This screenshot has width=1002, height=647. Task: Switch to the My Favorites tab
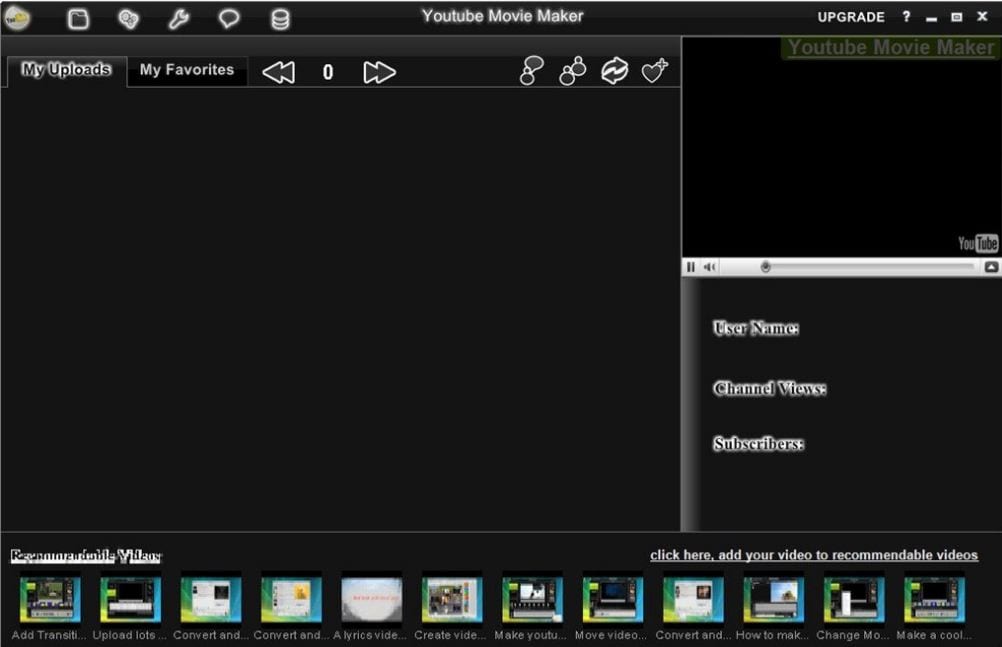[x=187, y=70]
